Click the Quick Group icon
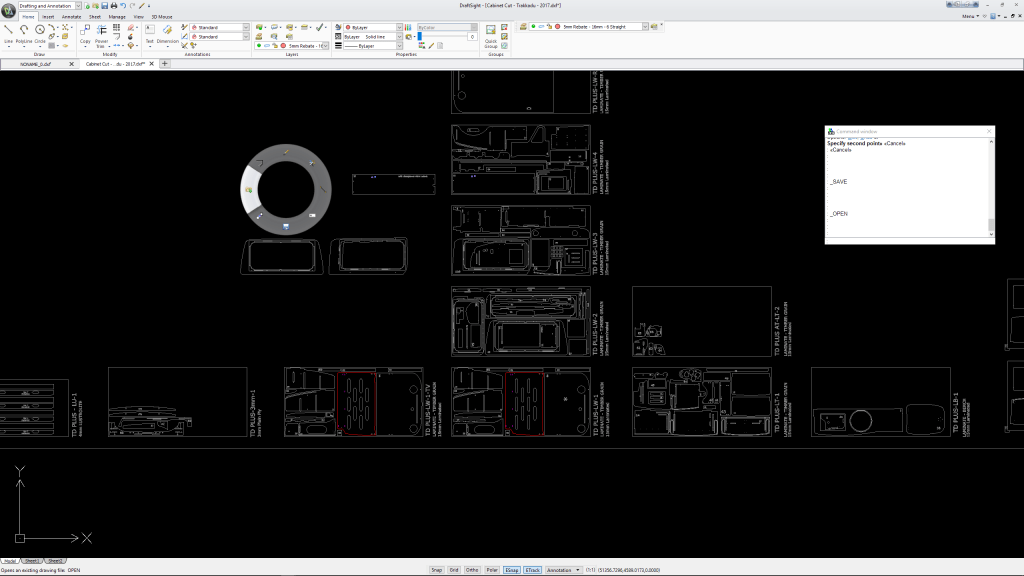1024x576 pixels. click(491, 31)
